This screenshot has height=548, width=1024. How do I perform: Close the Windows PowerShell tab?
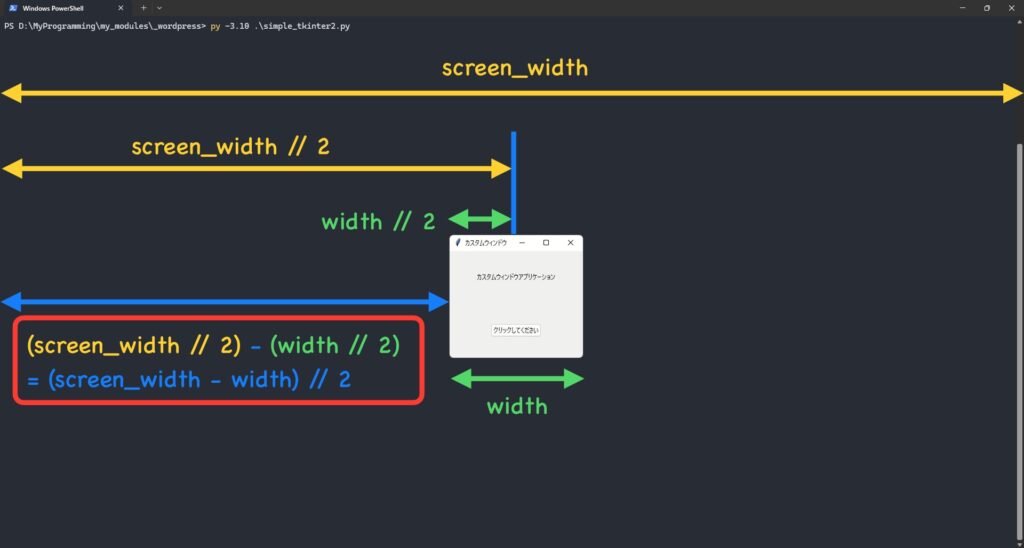point(120,8)
